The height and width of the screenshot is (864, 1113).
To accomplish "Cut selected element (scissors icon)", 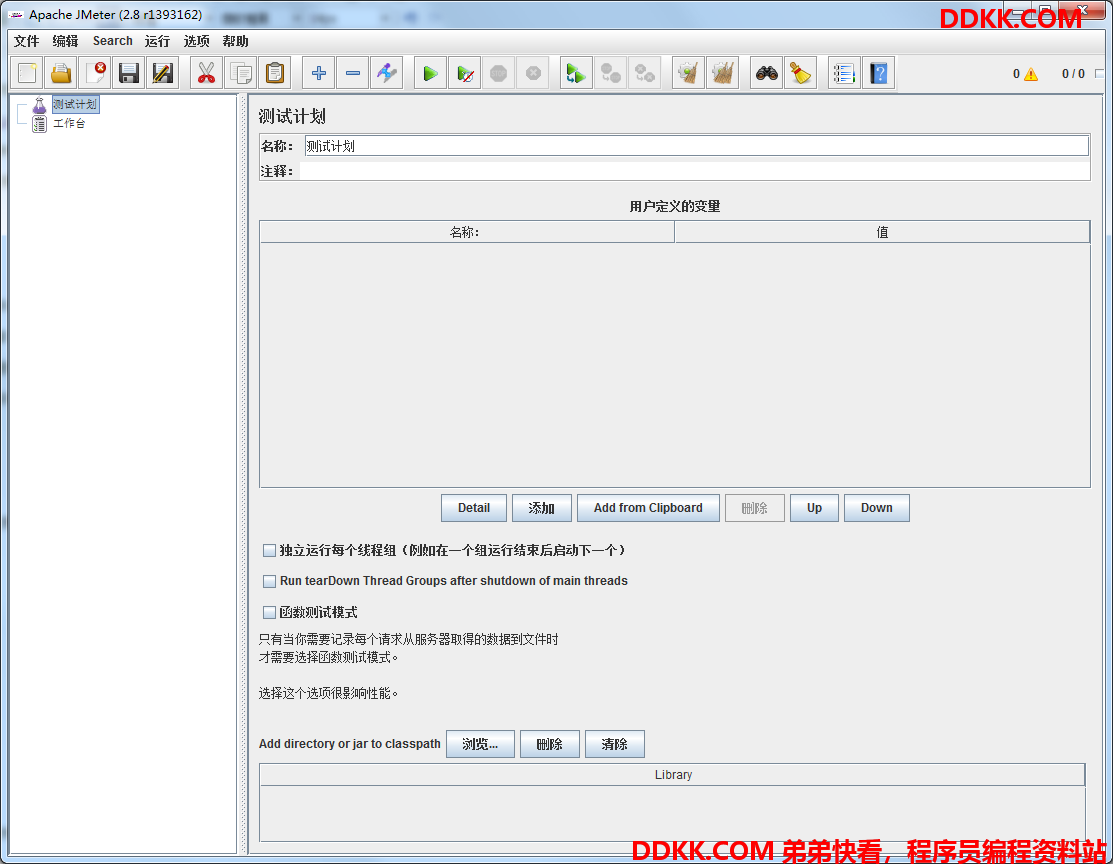I will 207,73.
